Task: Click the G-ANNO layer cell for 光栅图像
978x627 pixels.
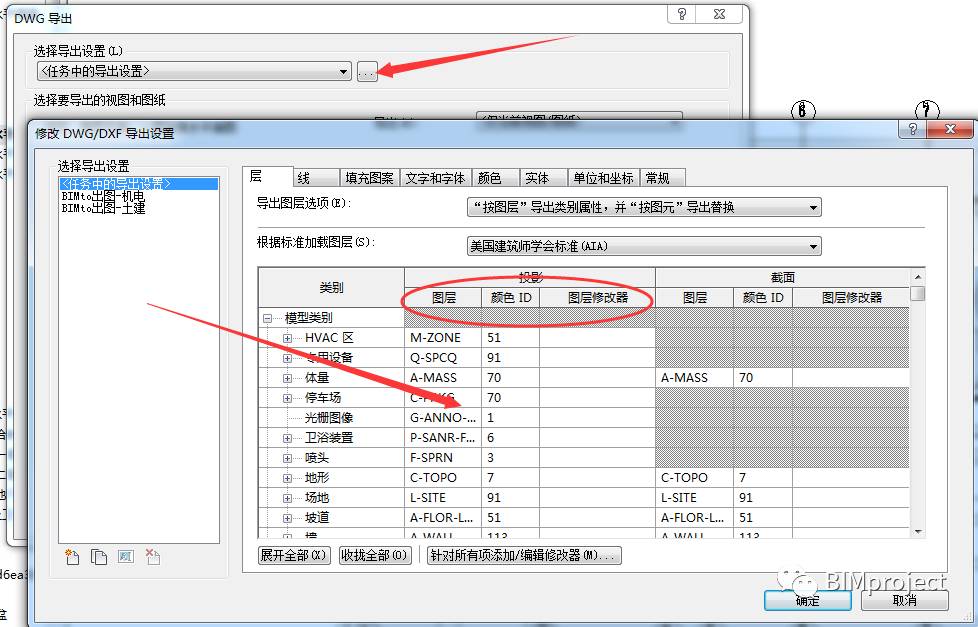Action: pyautogui.click(x=443, y=418)
